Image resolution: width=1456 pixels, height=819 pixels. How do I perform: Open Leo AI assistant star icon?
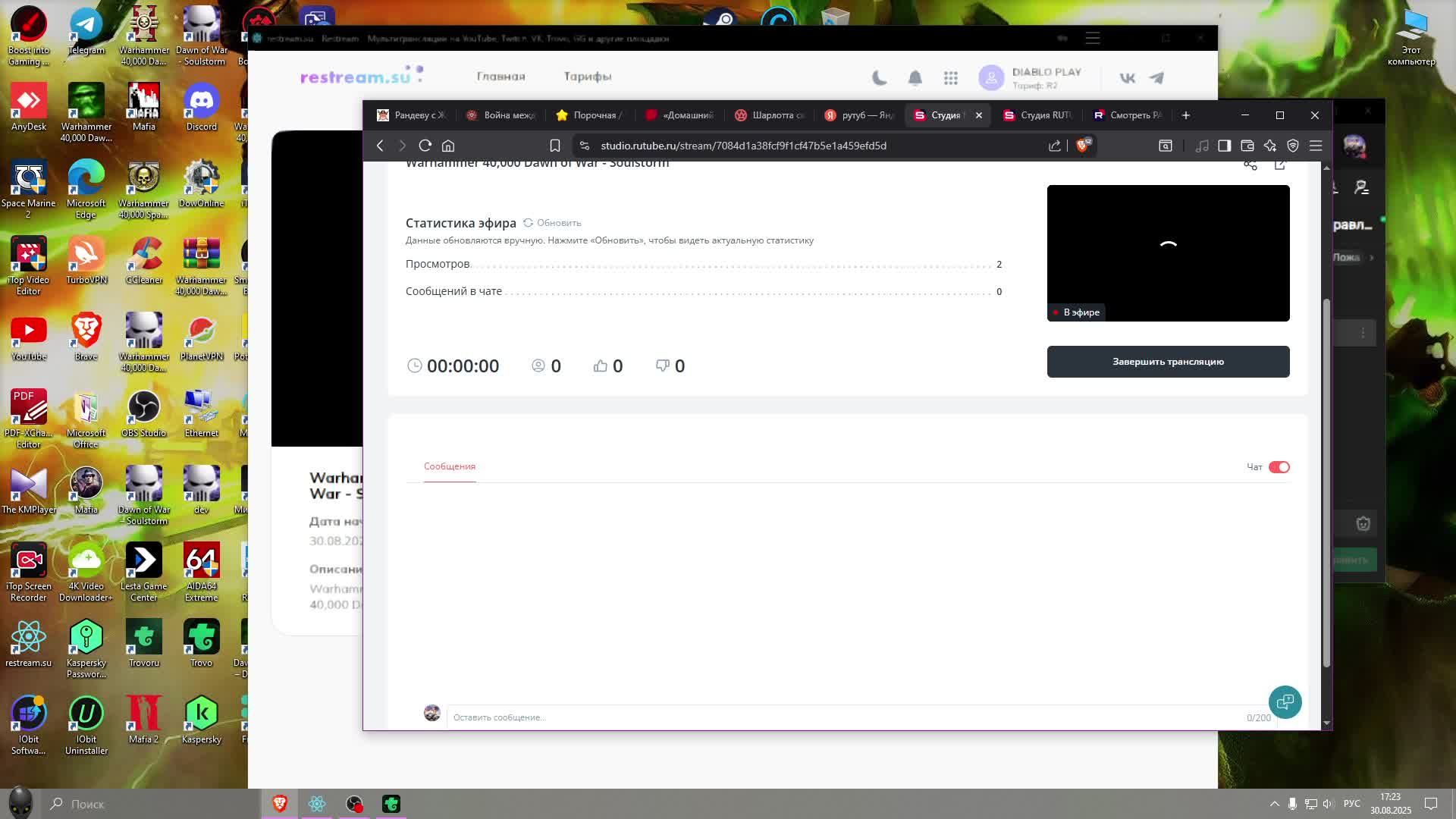(x=1270, y=146)
